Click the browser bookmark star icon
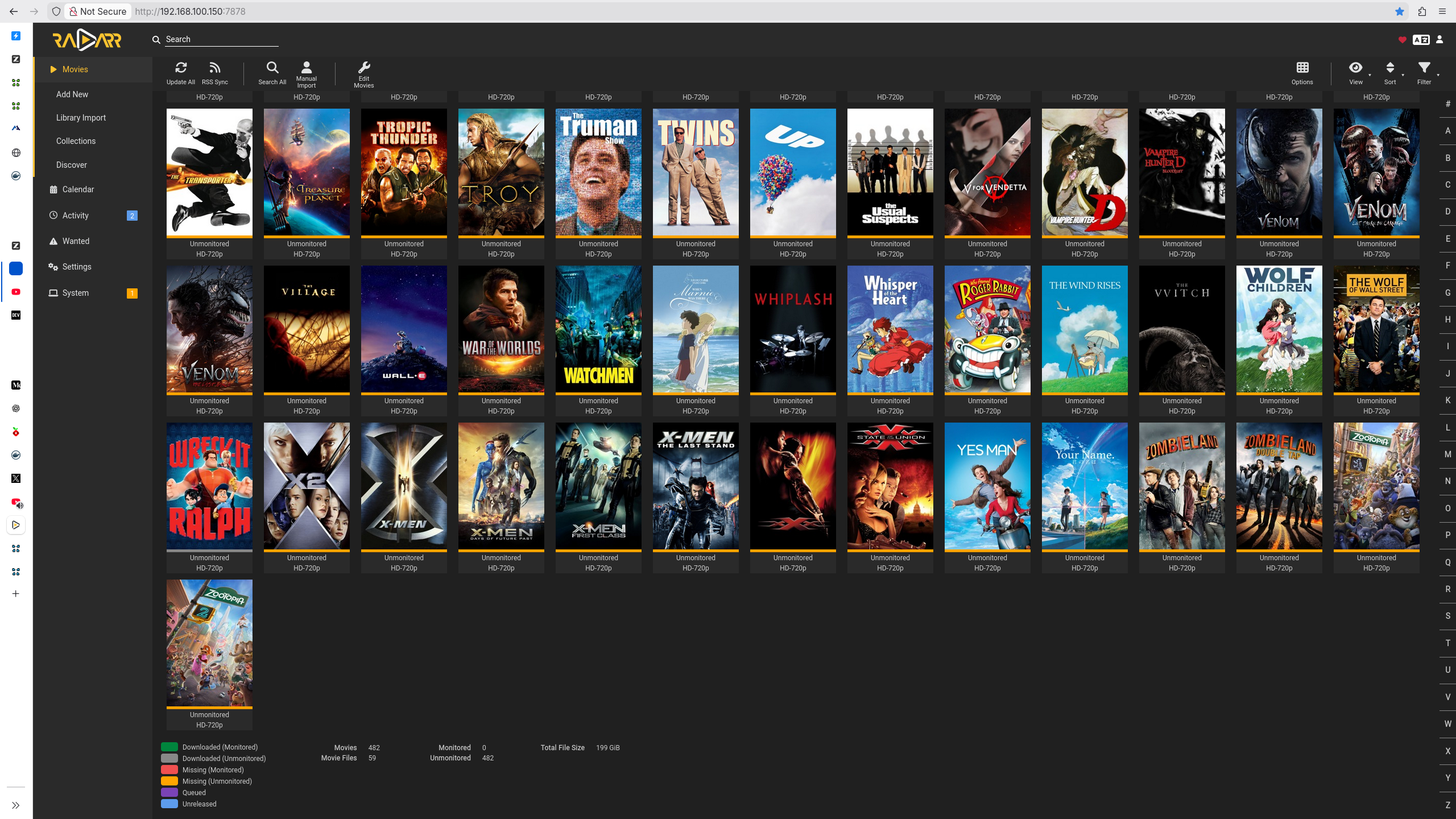 click(x=1400, y=11)
